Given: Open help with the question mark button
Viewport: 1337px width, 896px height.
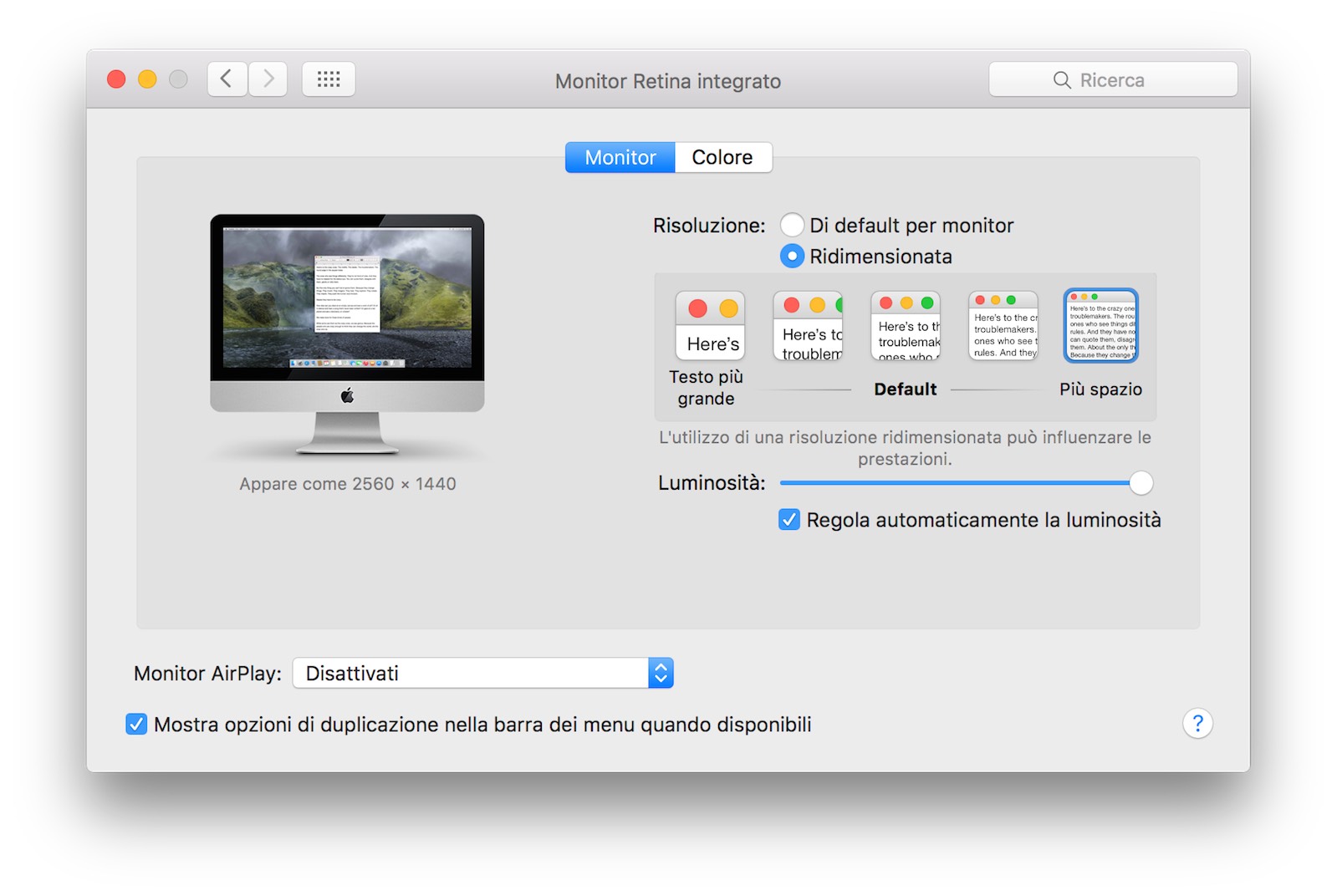Looking at the screenshot, I should (1197, 723).
